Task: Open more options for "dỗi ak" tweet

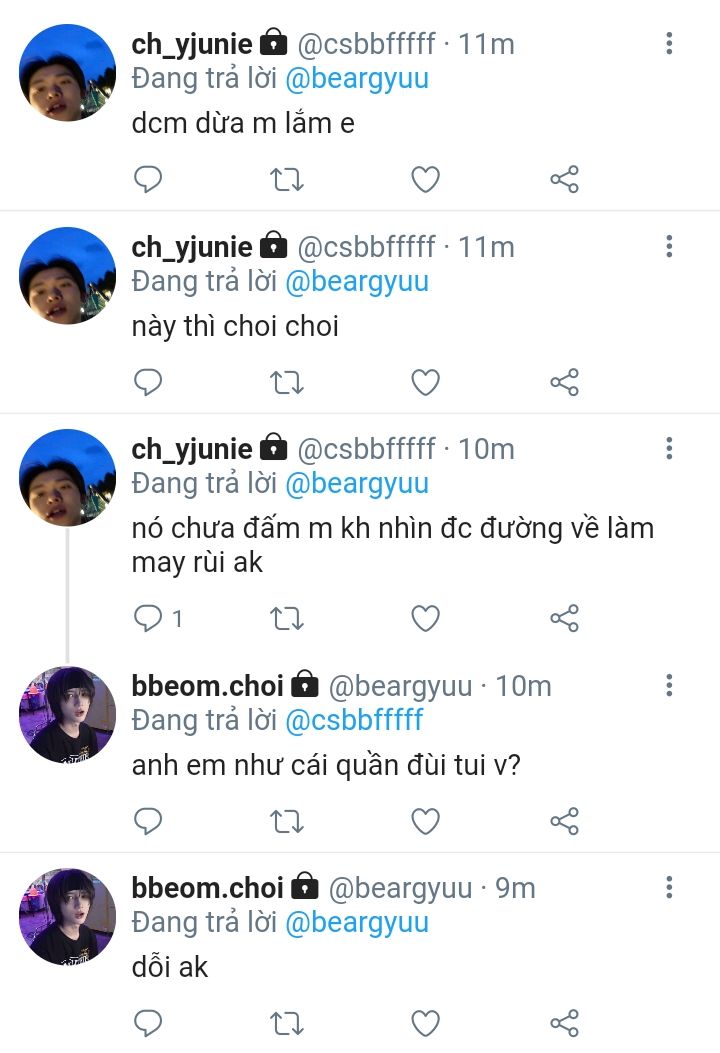Action: click(x=669, y=887)
